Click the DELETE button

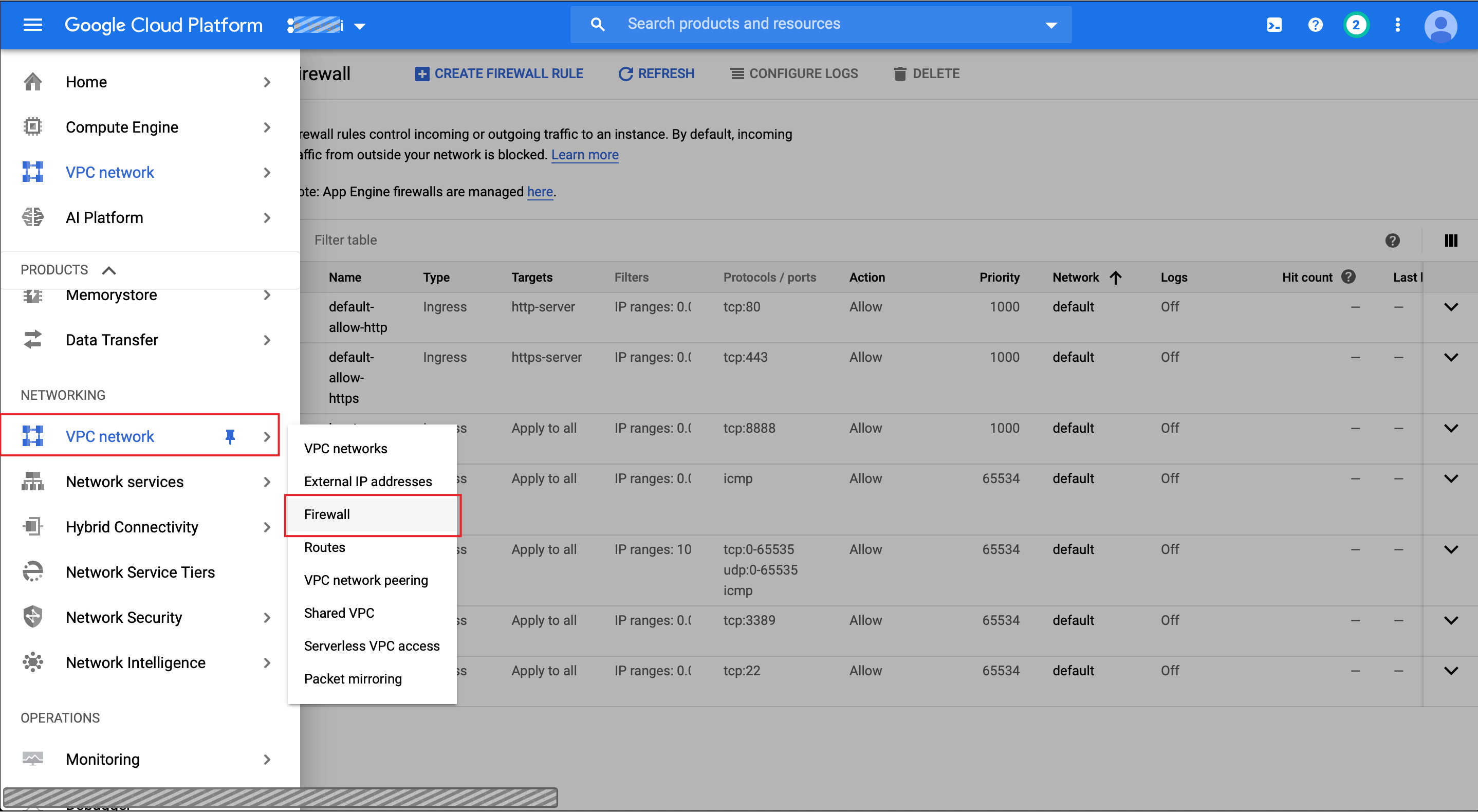point(927,73)
